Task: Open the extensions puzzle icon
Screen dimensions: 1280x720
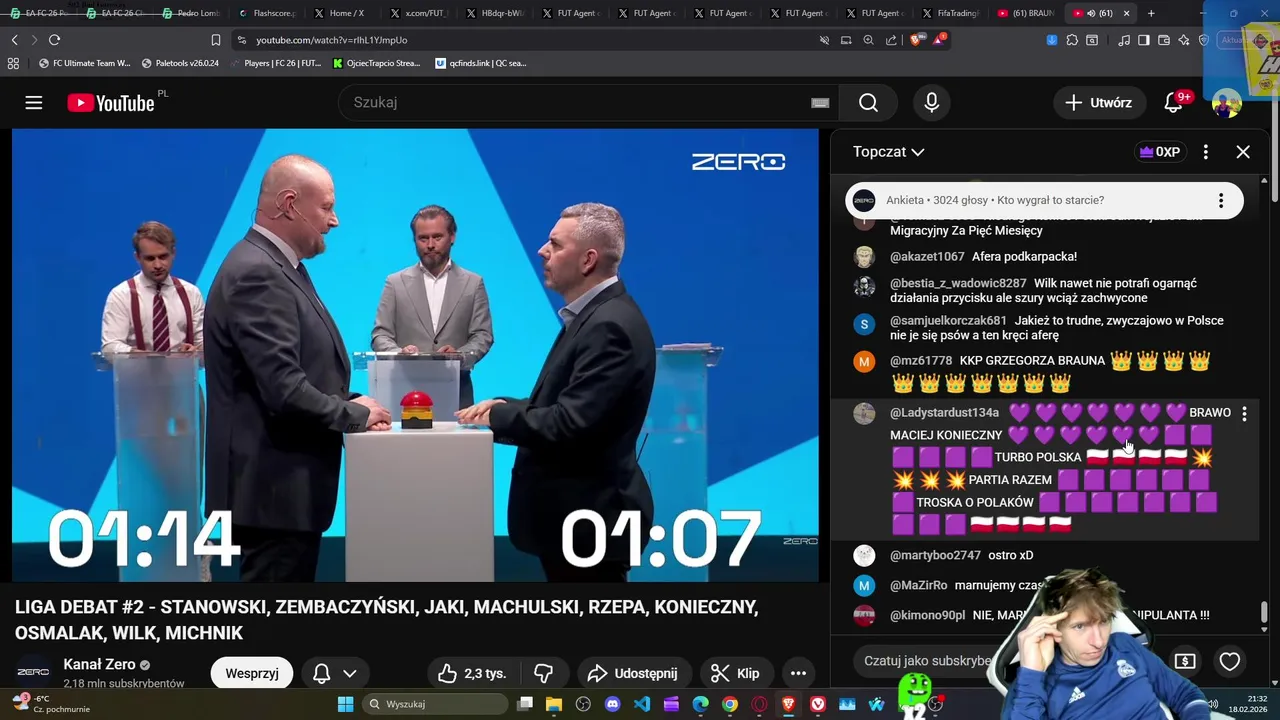Action: (1072, 40)
